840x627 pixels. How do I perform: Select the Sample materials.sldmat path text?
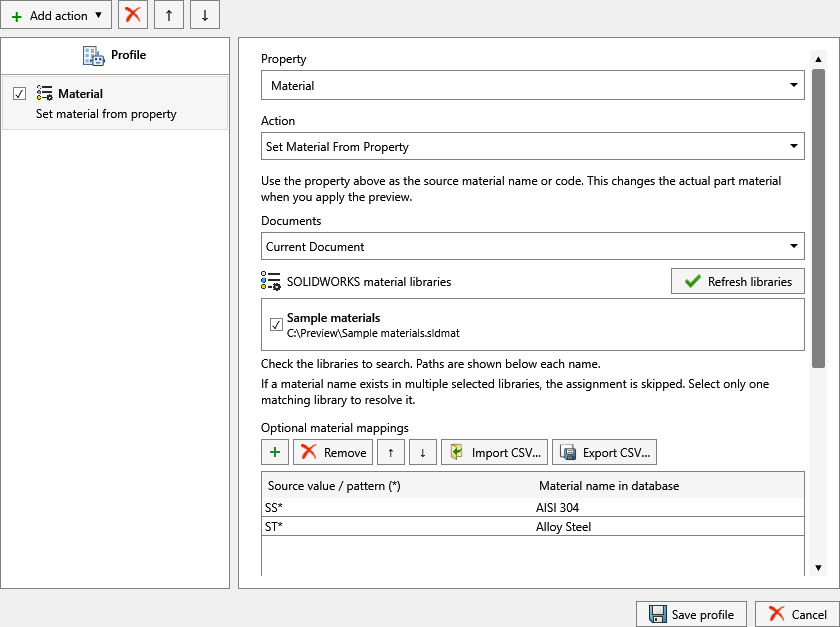click(373, 333)
